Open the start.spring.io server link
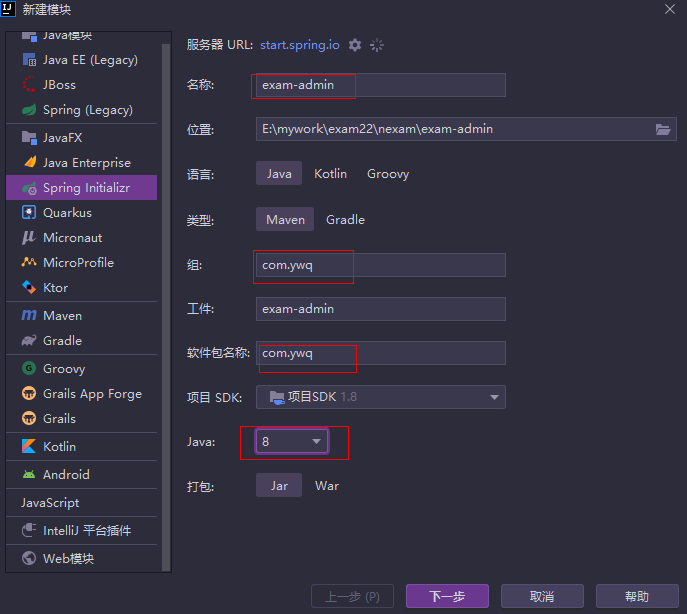The image size is (687, 614). click(300, 45)
